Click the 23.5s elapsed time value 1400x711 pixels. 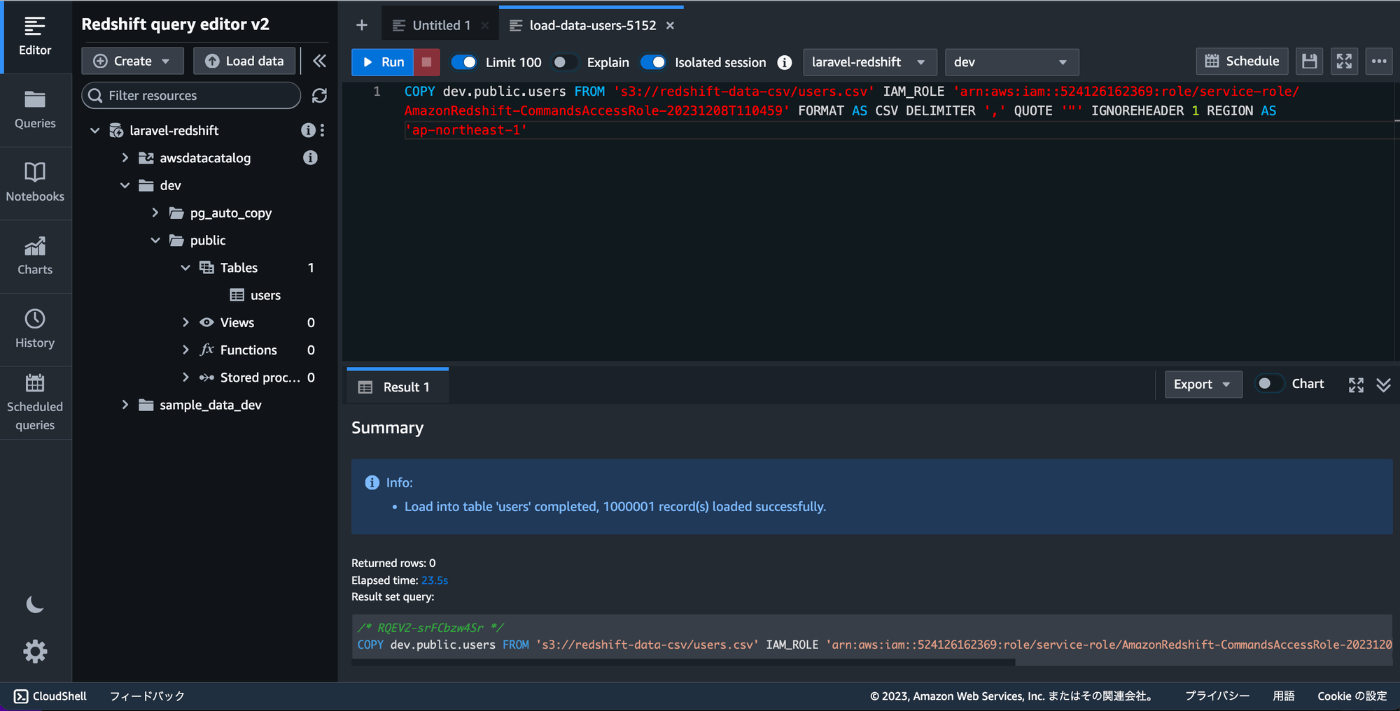pos(434,580)
